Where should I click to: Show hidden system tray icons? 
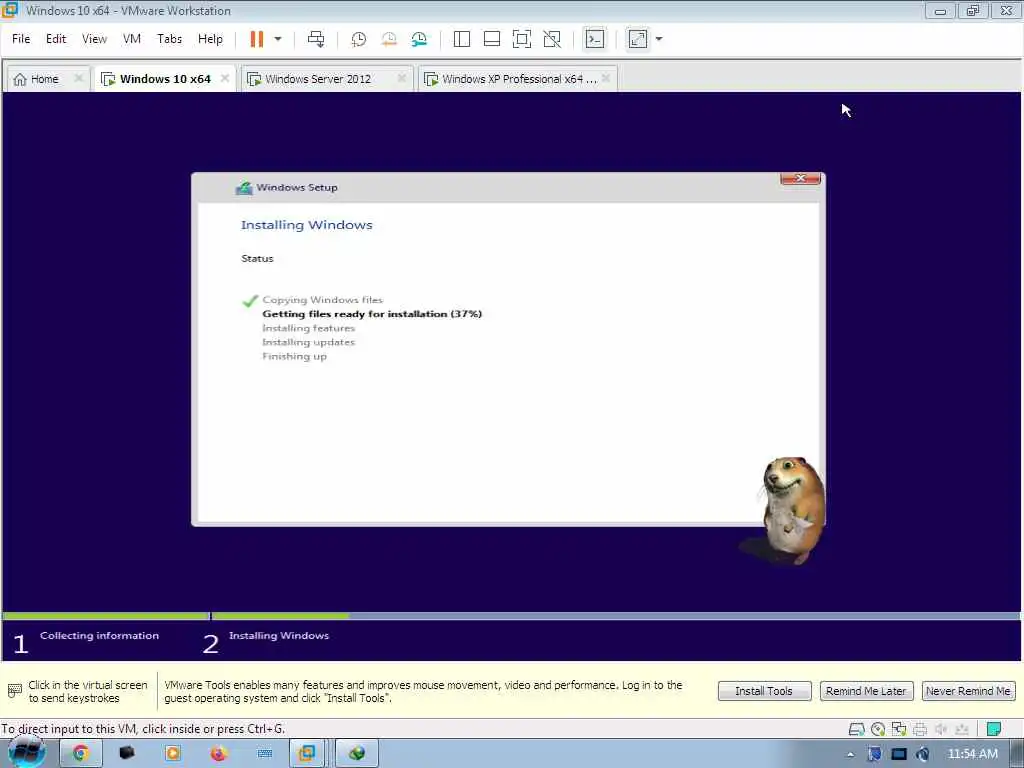[850, 754]
